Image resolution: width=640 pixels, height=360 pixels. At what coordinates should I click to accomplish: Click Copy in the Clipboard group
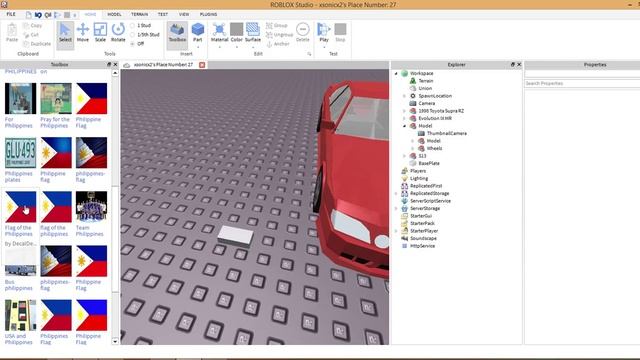pos(33,26)
